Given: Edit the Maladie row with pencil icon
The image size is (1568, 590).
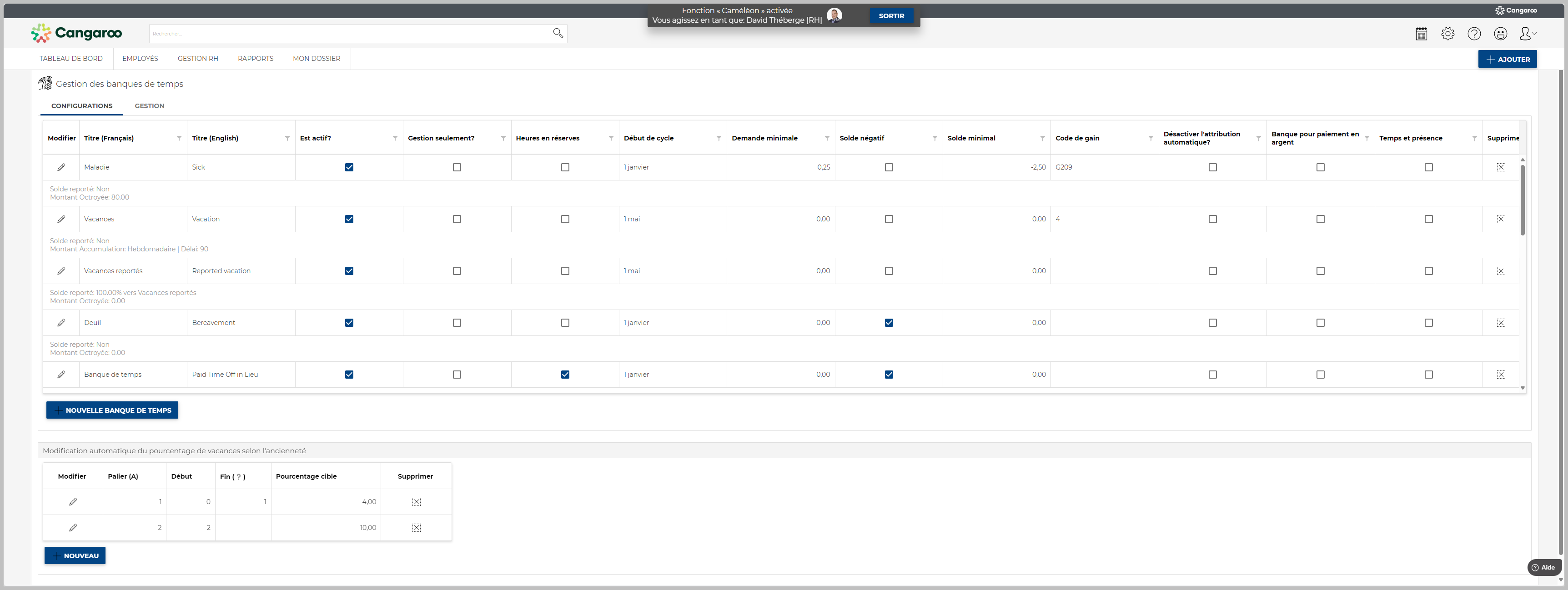Looking at the screenshot, I should (61, 167).
